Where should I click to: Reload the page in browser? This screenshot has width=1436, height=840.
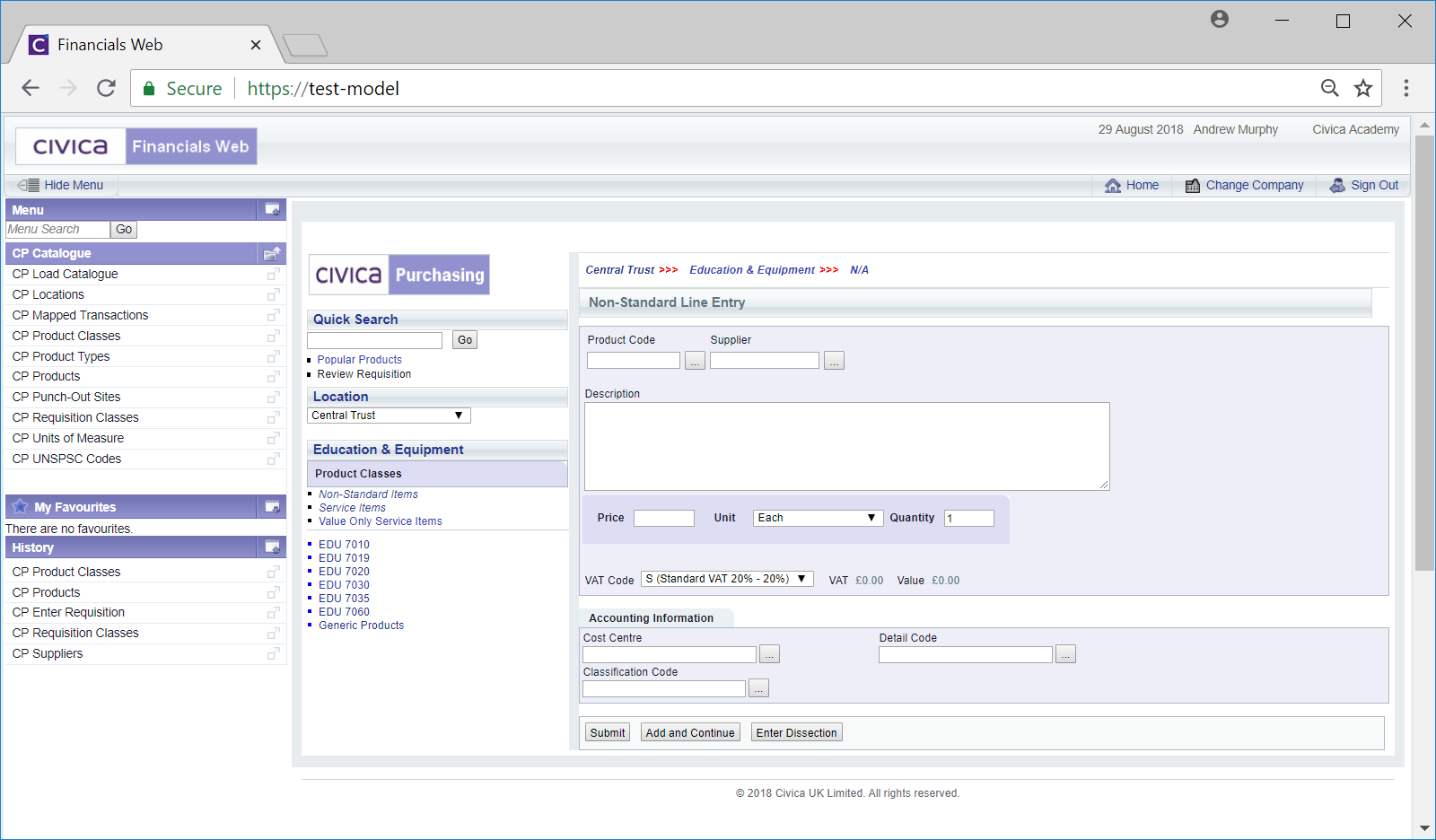106,88
